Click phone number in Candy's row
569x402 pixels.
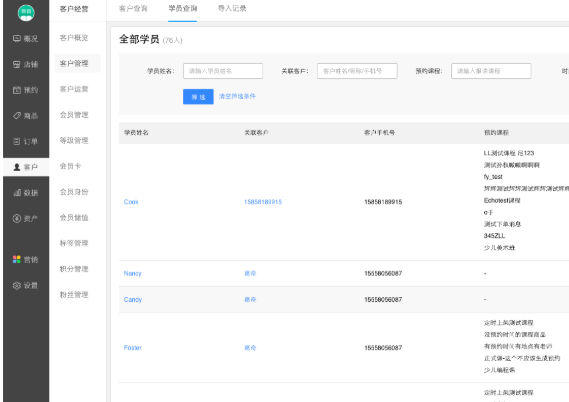[x=383, y=300]
